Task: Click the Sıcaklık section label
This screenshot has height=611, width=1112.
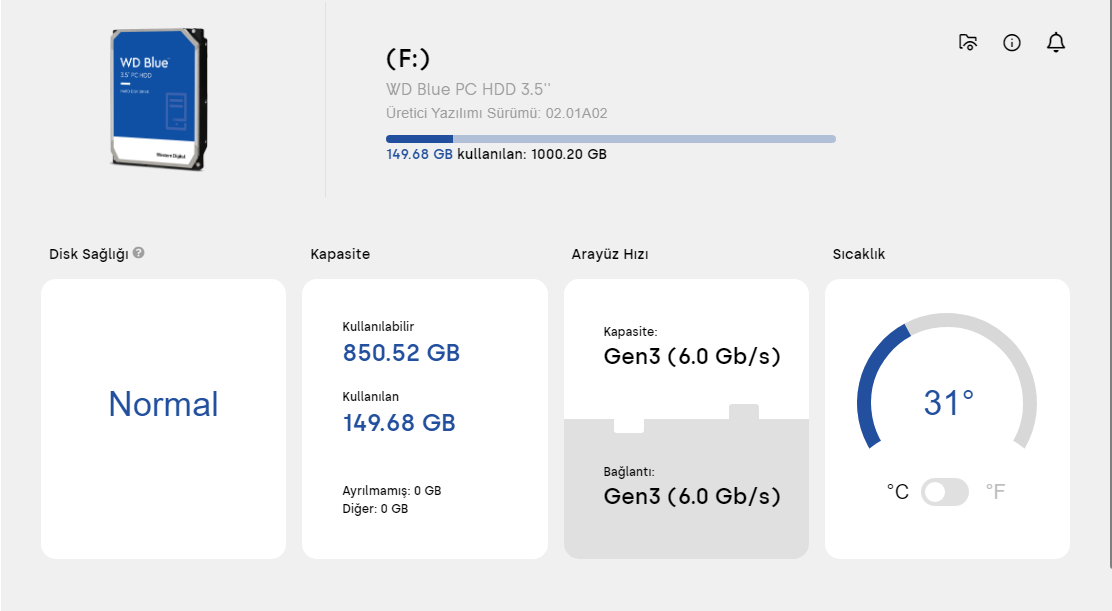Action: [x=858, y=254]
